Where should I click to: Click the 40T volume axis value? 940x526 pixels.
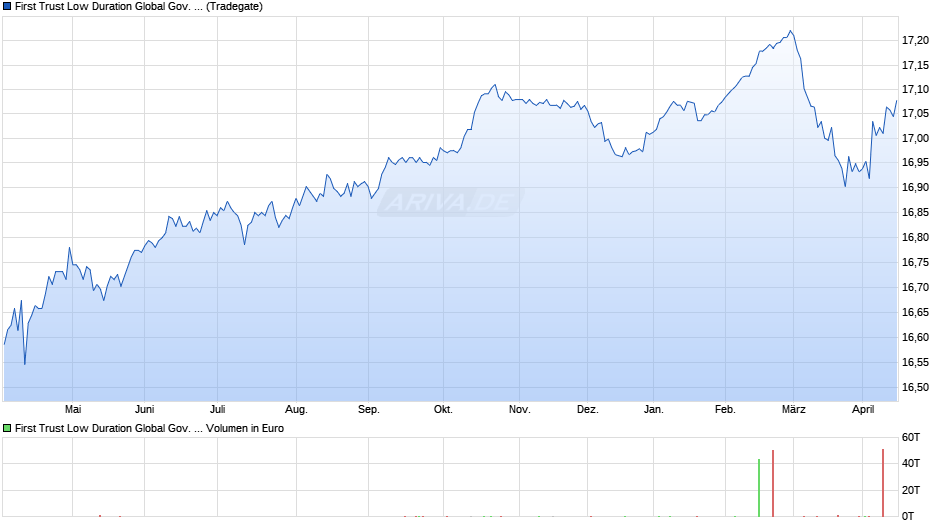click(x=911, y=463)
